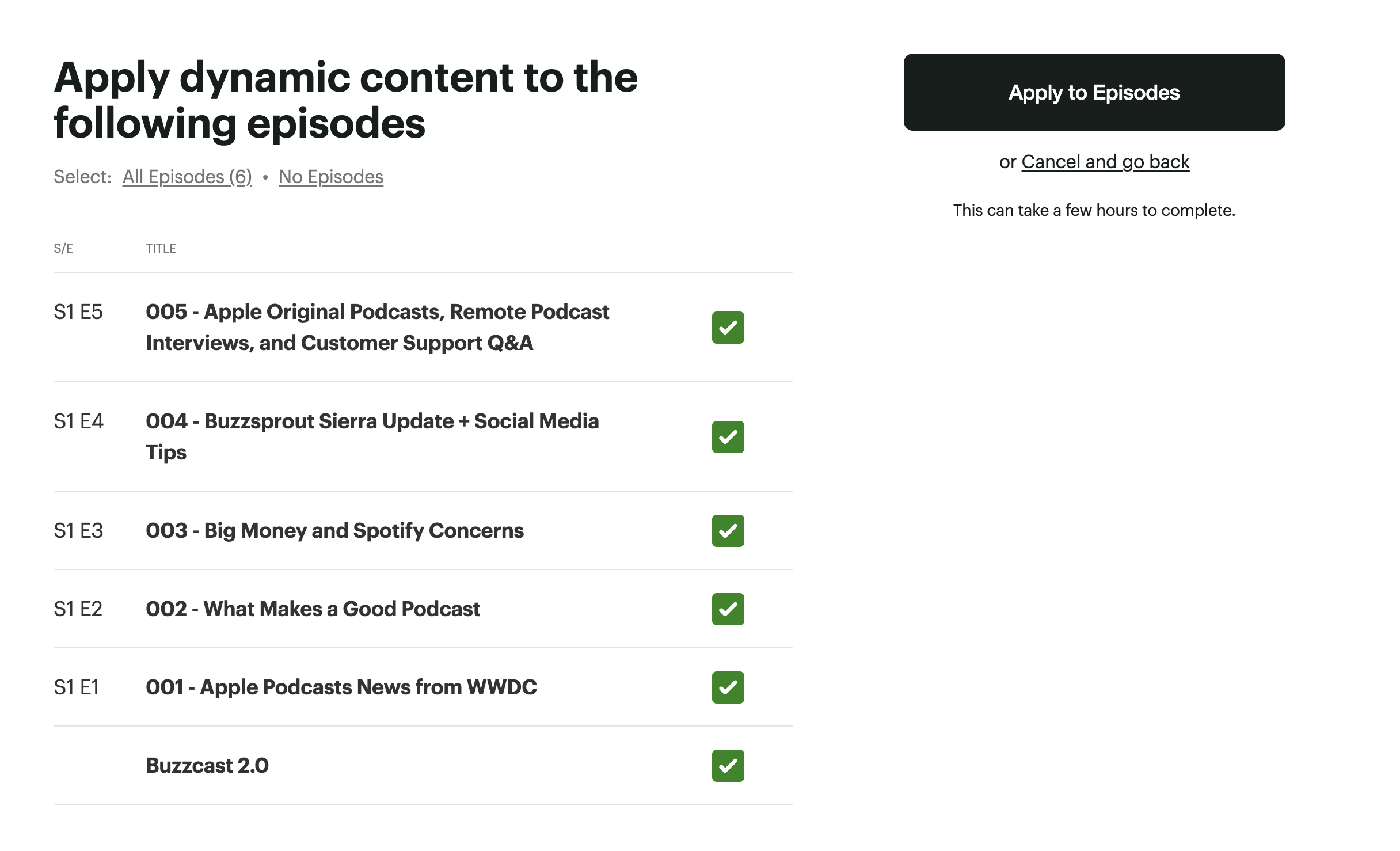Image resolution: width=1400 pixels, height=851 pixels.
Task: Click 002 What Makes a Good Podcast title
Action: point(313,609)
